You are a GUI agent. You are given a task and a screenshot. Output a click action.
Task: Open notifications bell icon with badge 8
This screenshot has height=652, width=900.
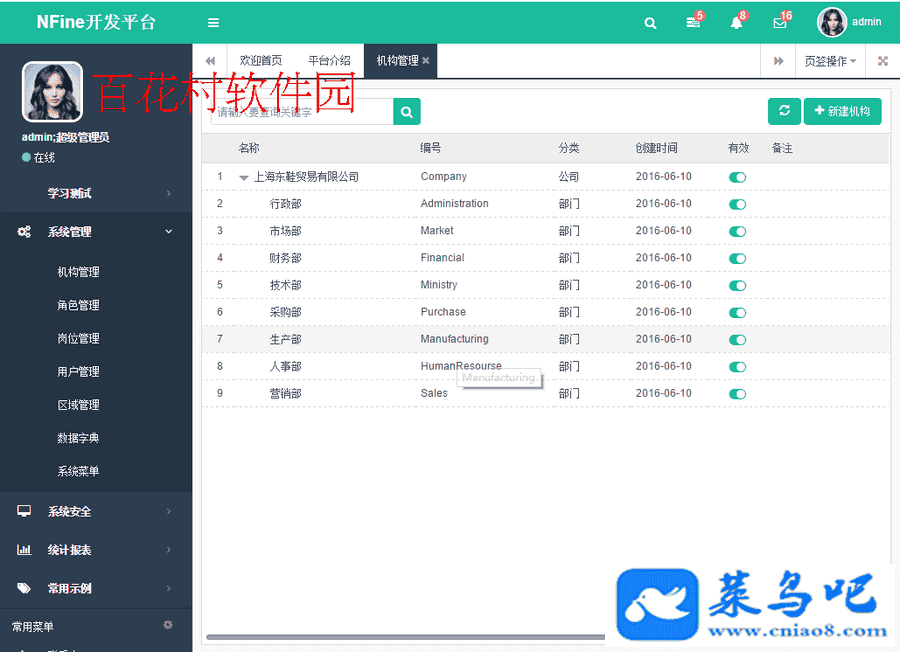coord(736,22)
